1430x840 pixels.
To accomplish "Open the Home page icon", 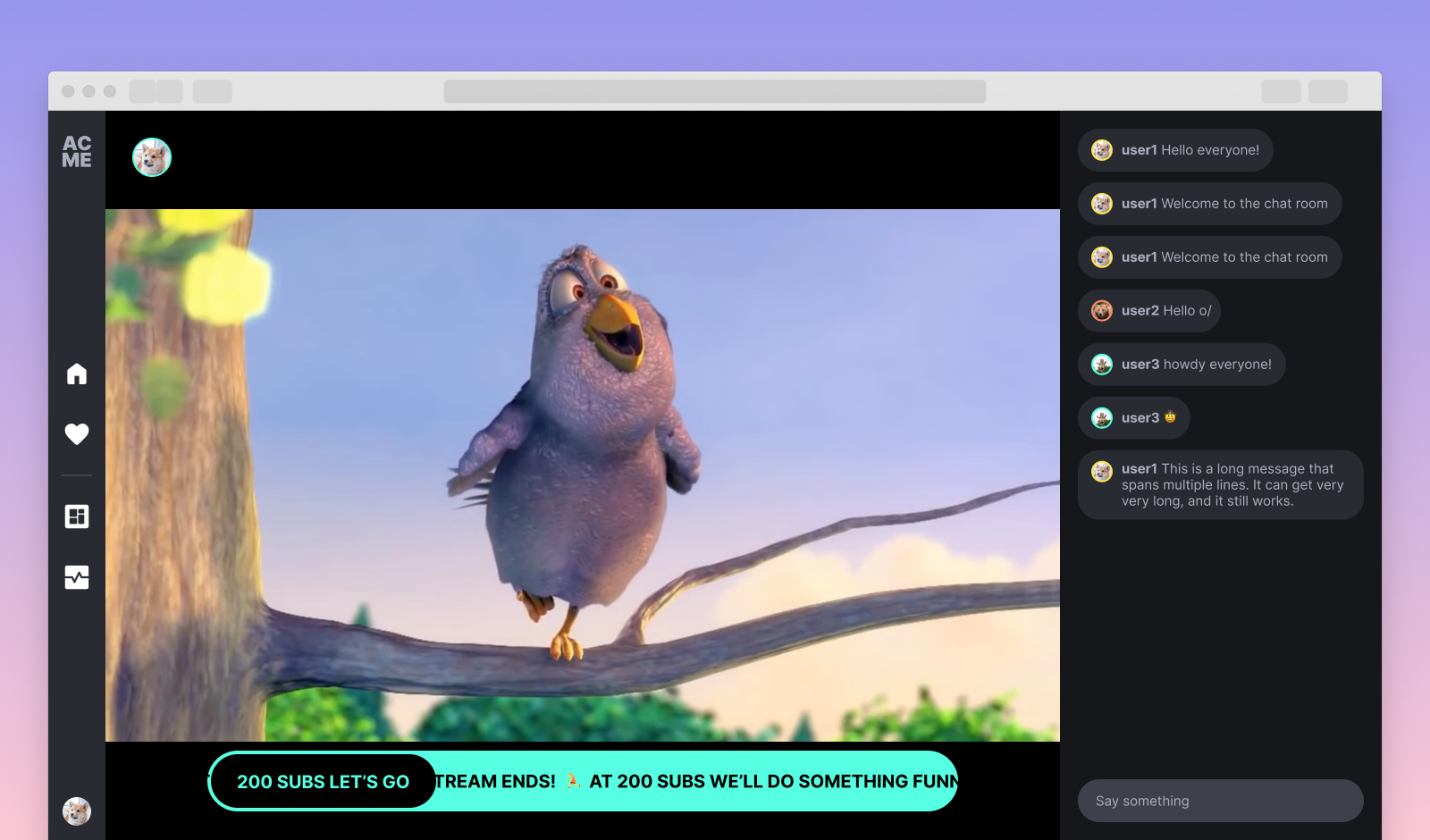I will 77,374.
